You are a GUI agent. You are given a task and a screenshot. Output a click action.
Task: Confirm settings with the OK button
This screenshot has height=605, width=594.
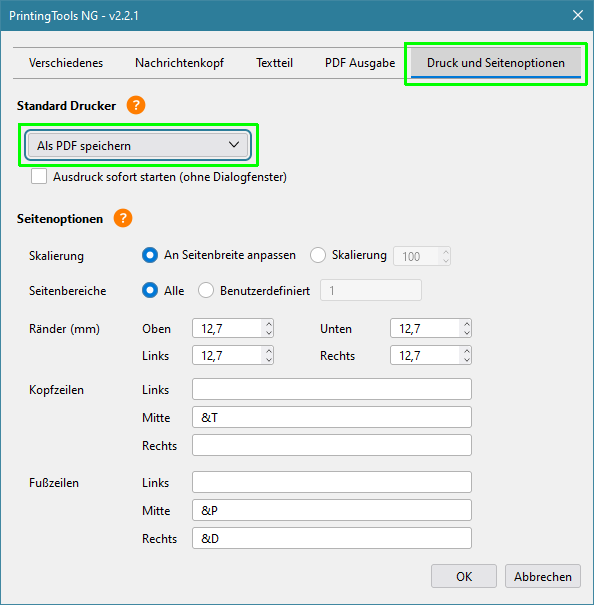[464, 576]
